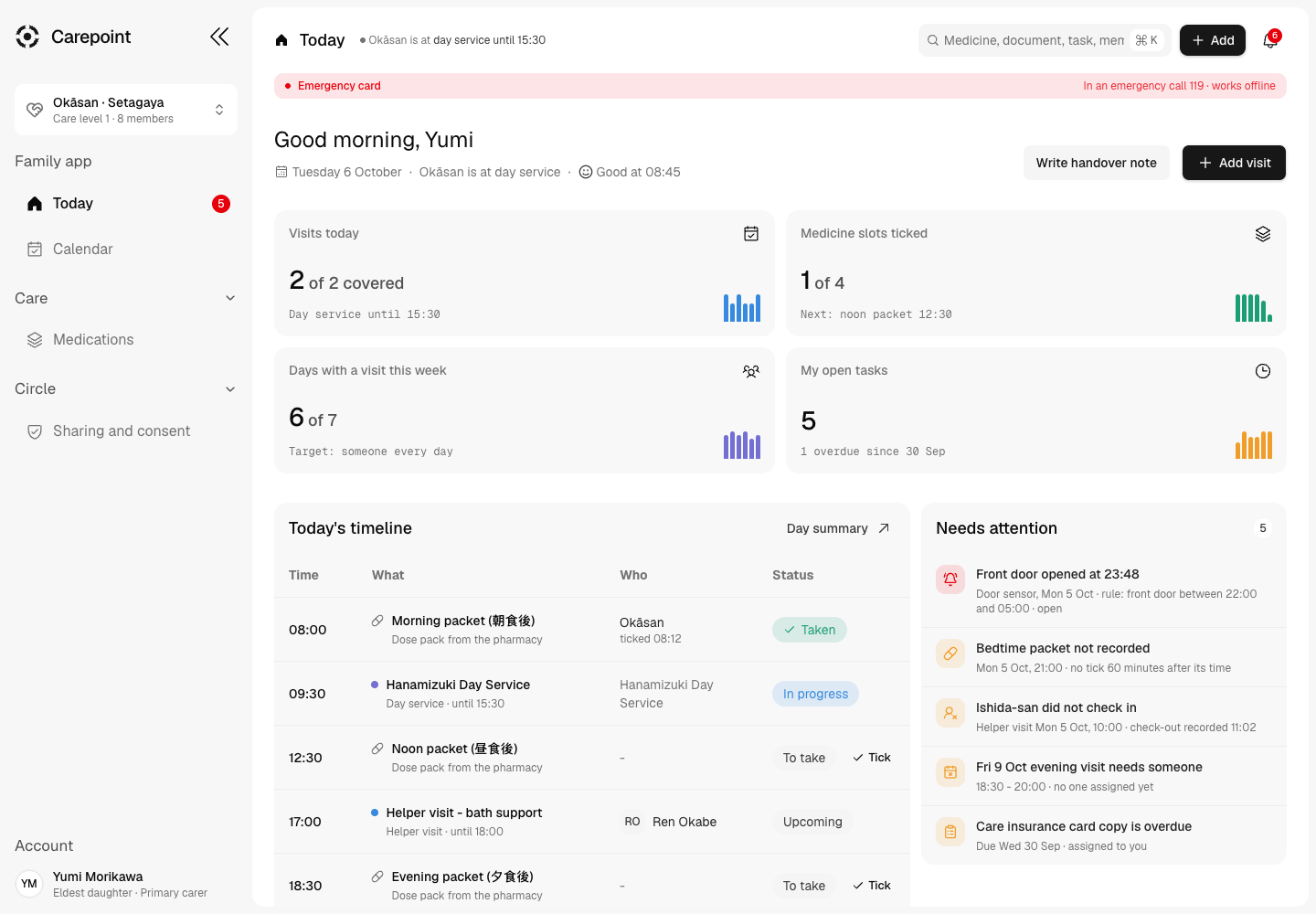1316x914 pixels.
Task: Click the door alarm icon beside Front door opened
Action: click(950, 579)
